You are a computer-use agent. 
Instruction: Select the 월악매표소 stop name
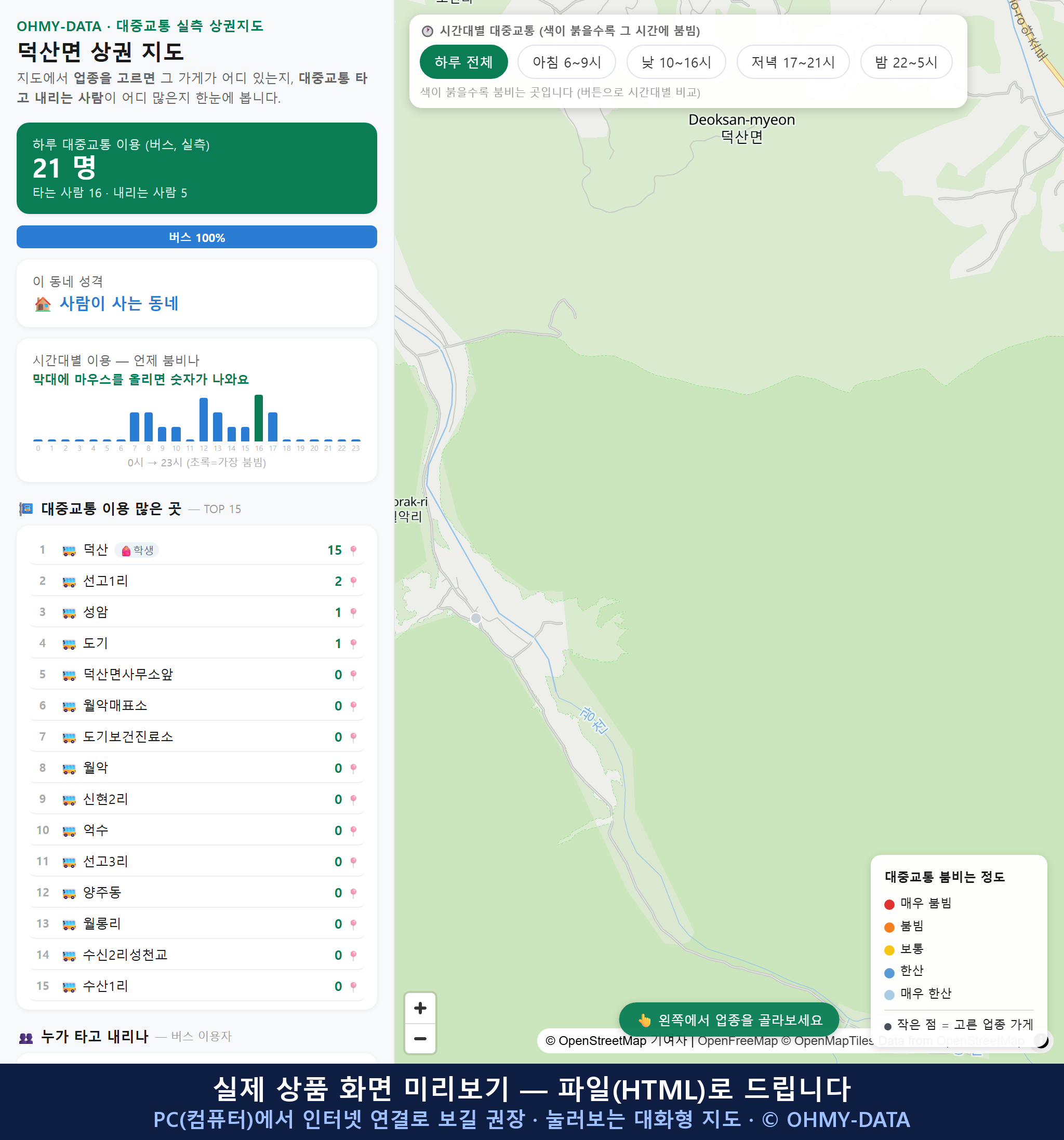tap(115, 705)
